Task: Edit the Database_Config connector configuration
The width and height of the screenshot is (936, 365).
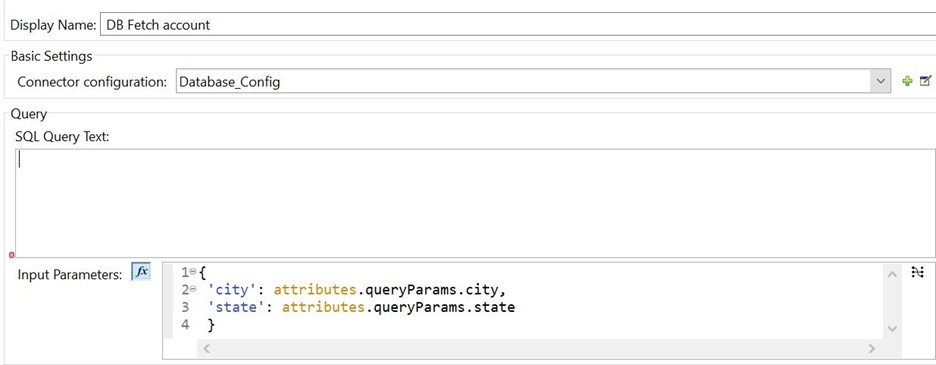Action: pos(925,81)
